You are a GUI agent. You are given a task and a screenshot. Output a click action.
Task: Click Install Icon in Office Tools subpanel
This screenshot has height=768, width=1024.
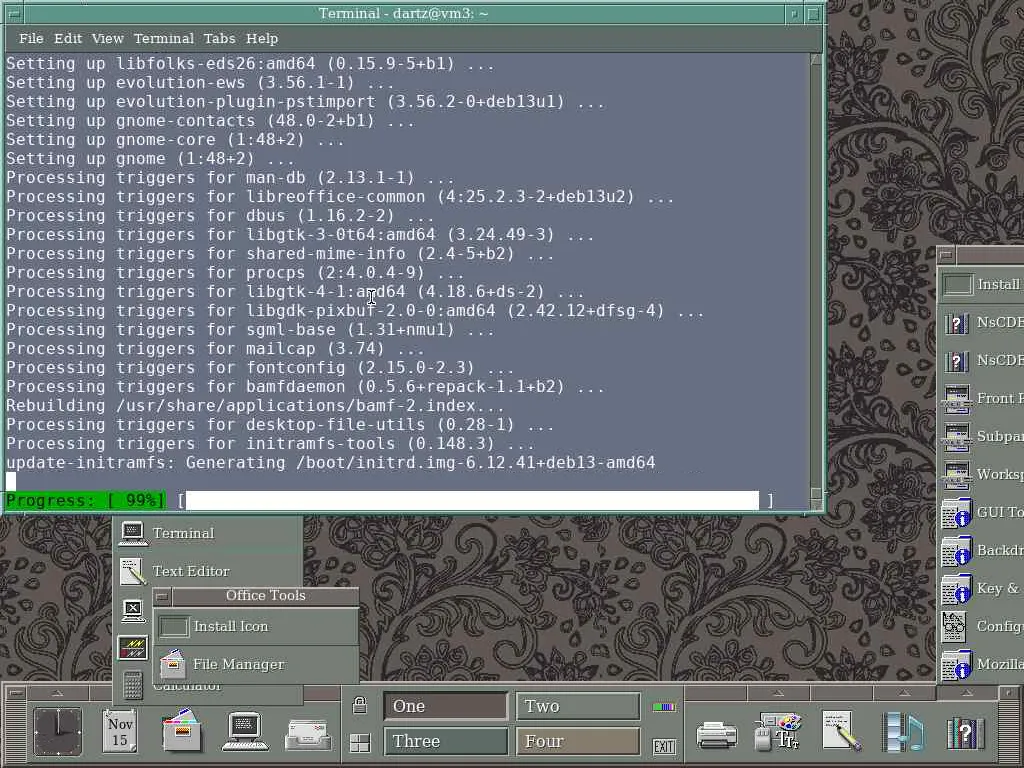point(256,626)
